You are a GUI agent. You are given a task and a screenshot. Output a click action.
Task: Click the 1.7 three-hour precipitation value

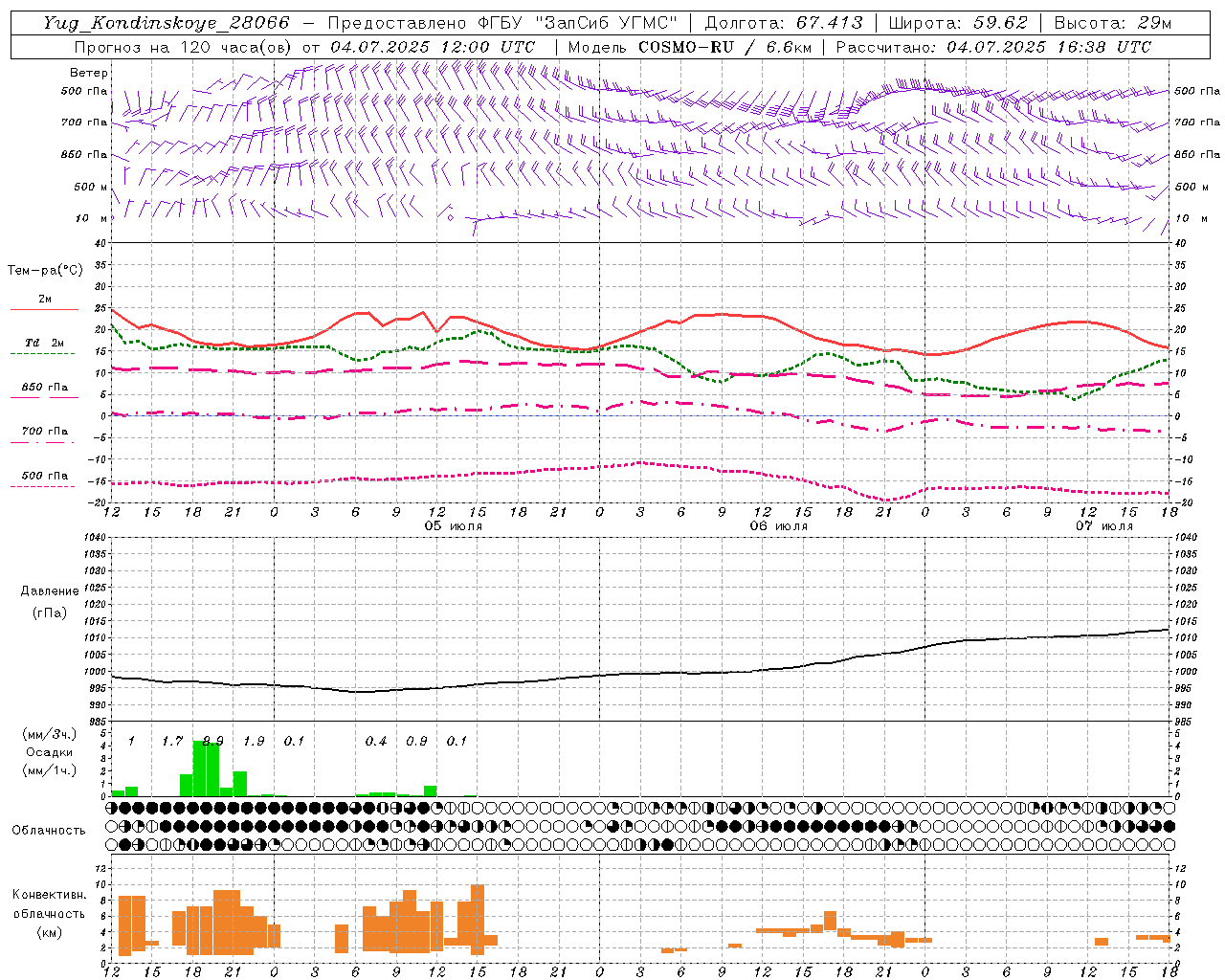click(x=172, y=741)
